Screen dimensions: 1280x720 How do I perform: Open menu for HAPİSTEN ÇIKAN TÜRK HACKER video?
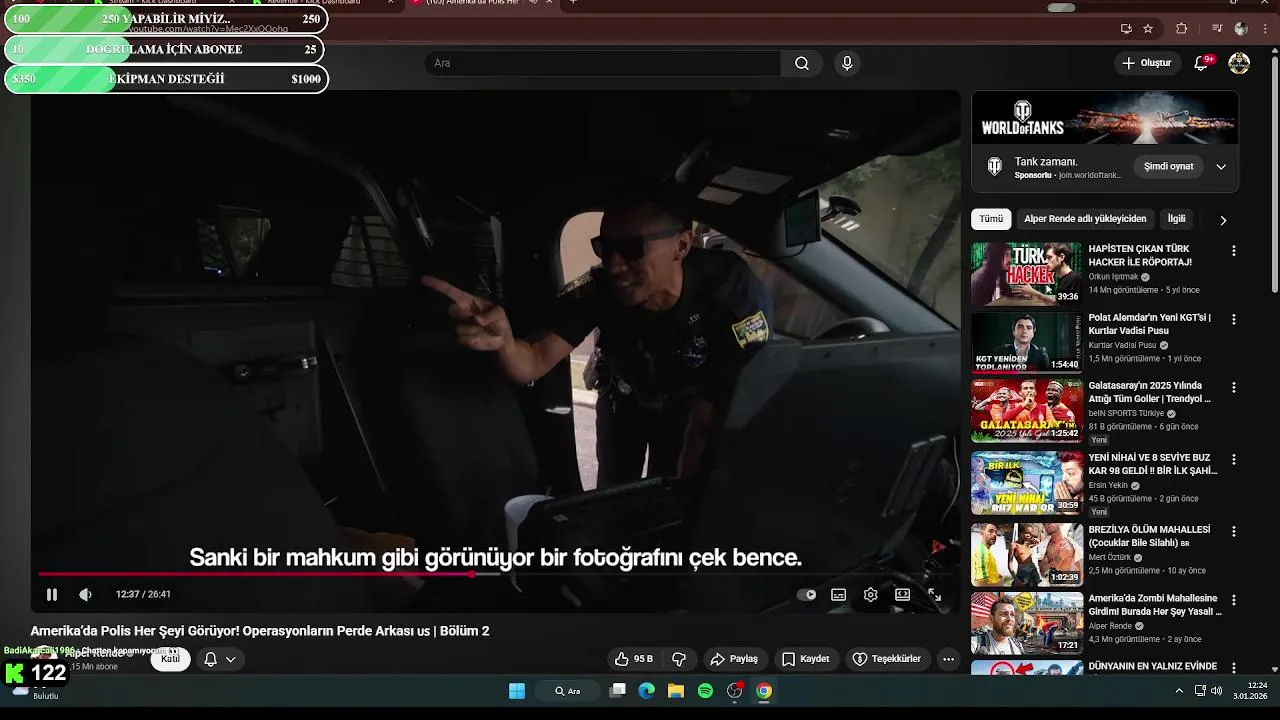click(x=1233, y=251)
